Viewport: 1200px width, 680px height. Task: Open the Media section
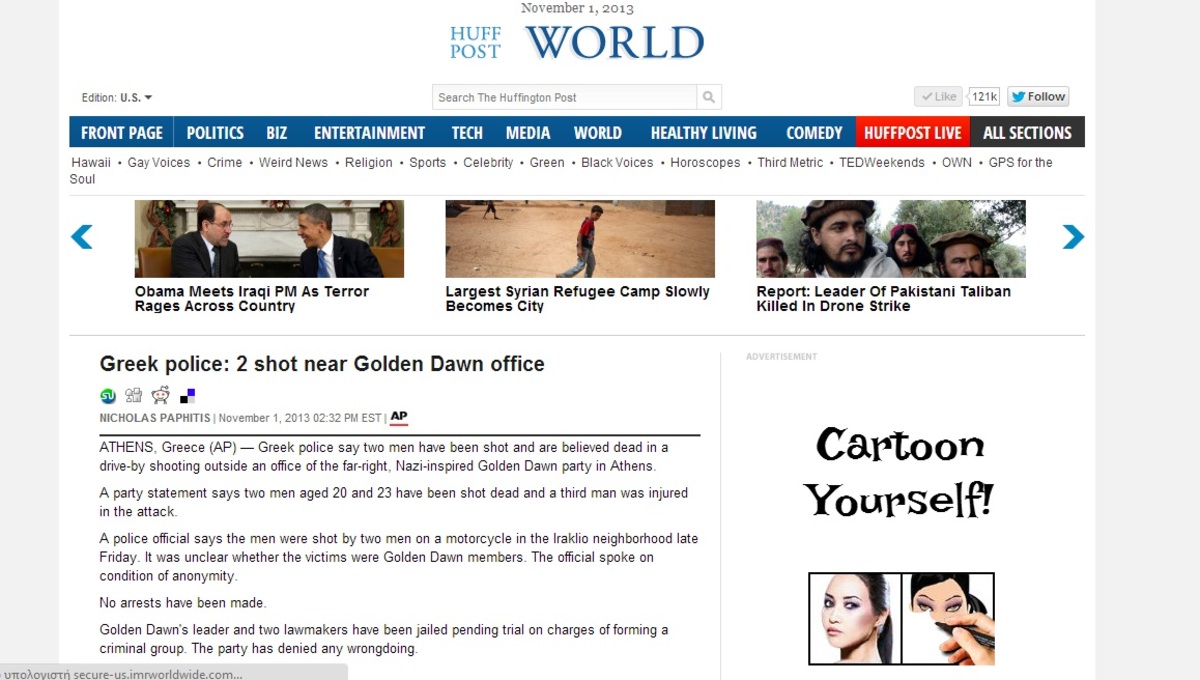click(x=528, y=132)
